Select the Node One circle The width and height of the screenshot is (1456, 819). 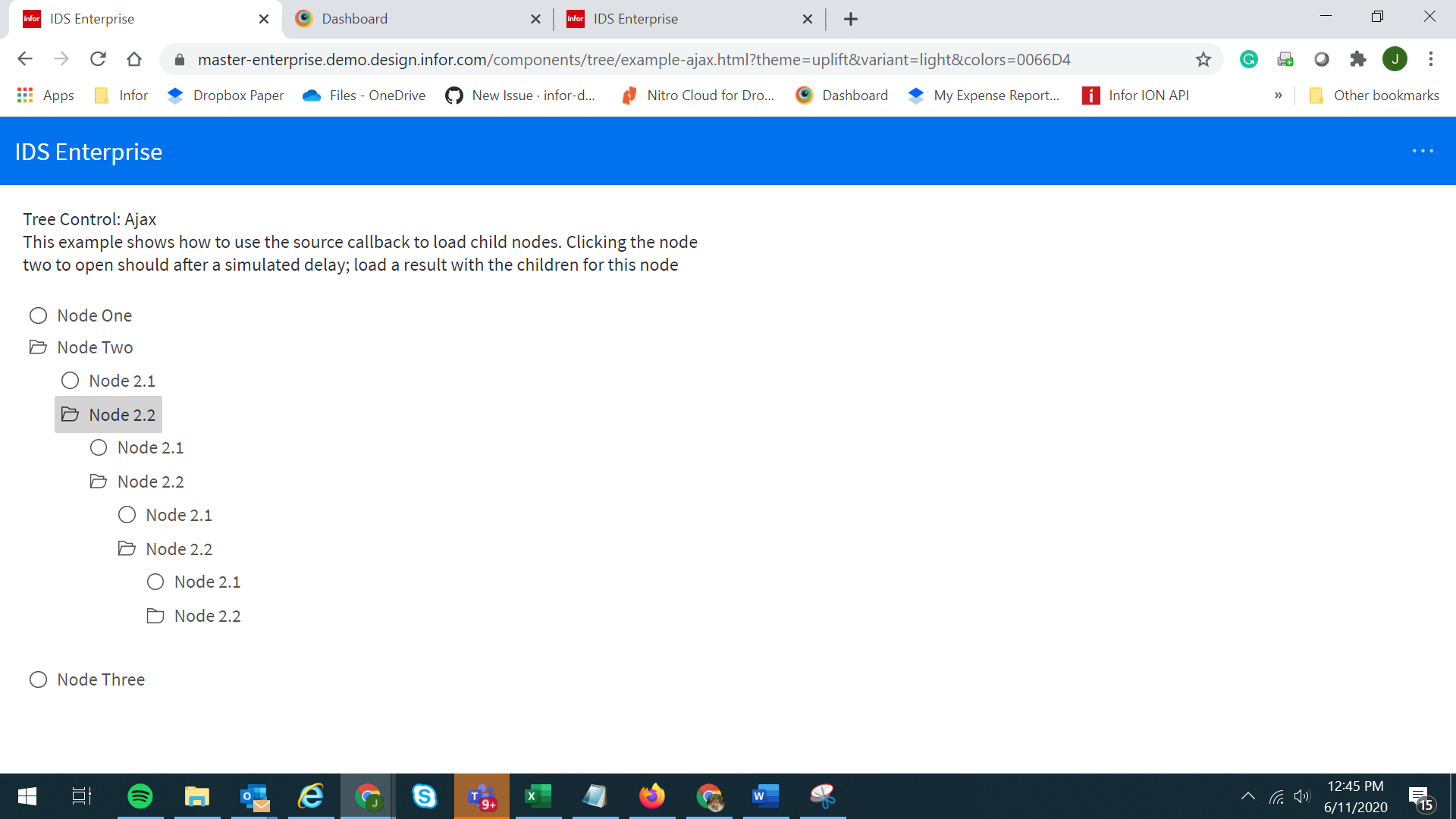(x=38, y=315)
